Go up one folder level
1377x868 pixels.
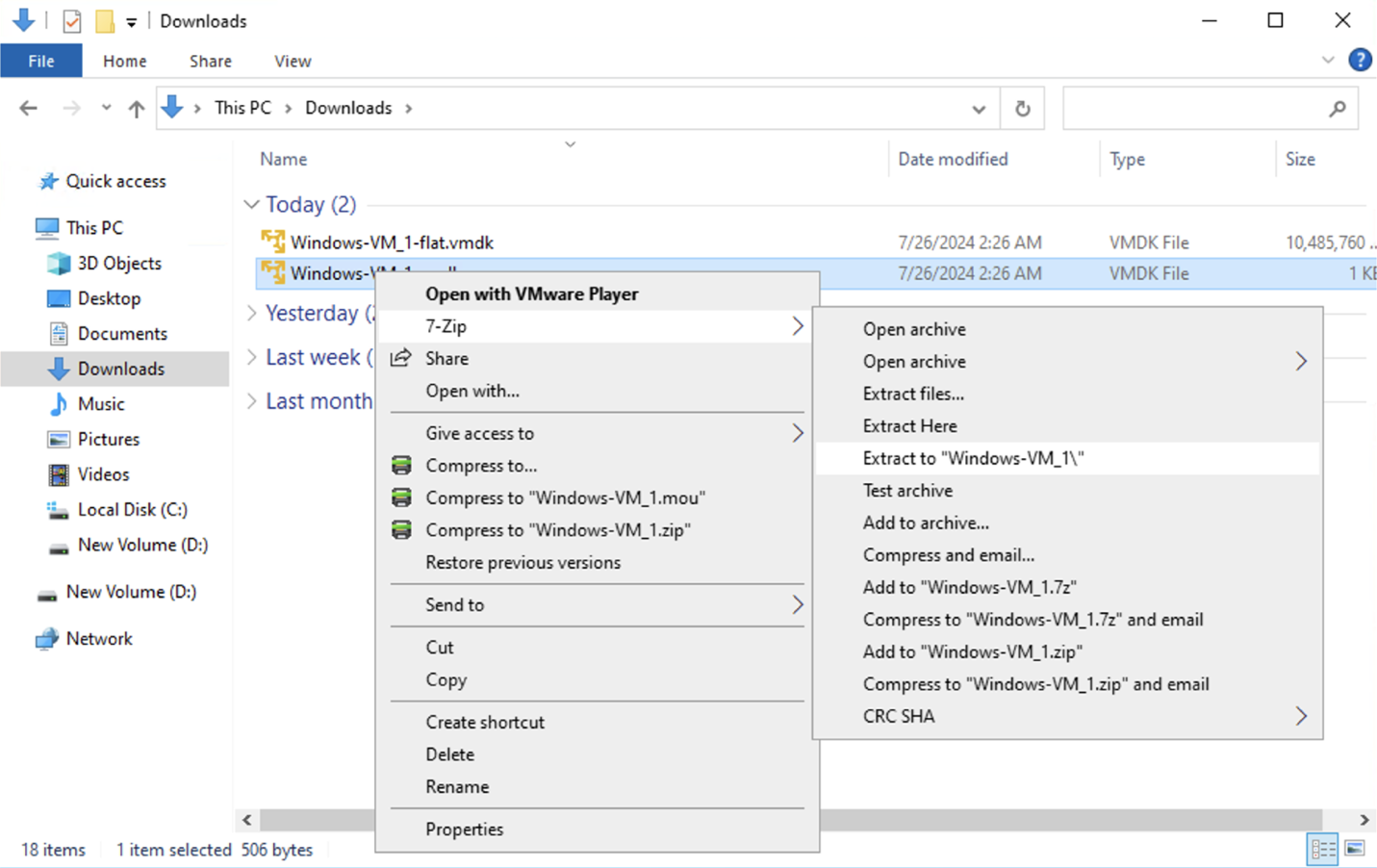(137, 109)
